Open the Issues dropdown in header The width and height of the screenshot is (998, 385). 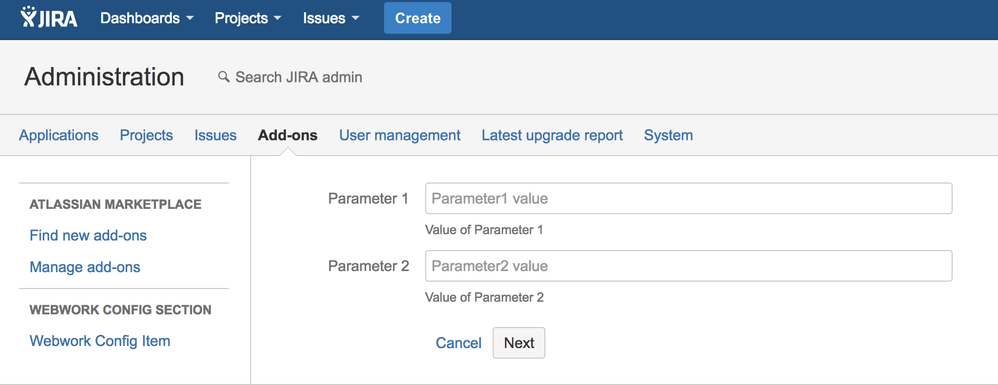[331, 18]
